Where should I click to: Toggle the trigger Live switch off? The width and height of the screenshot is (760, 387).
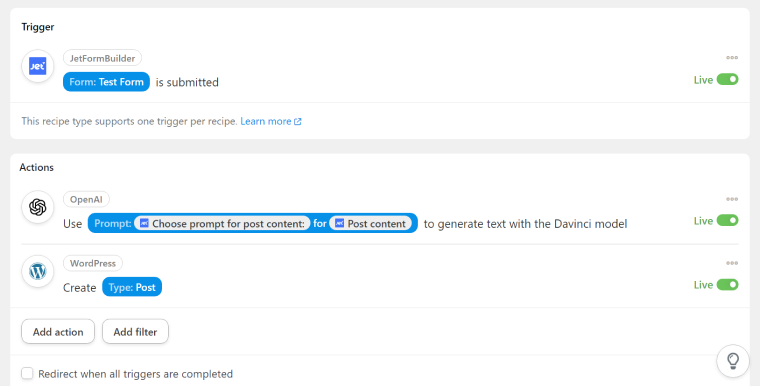coord(728,80)
